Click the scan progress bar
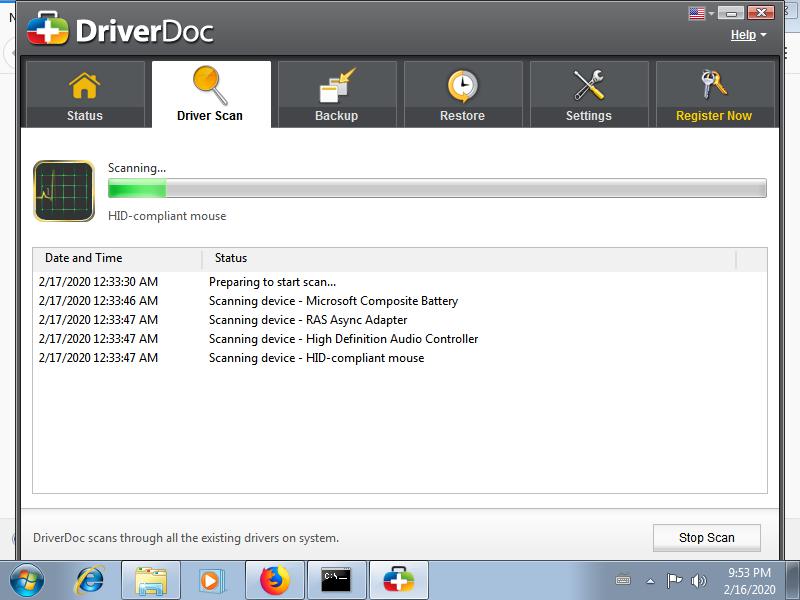The image size is (800, 600). (x=437, y=188)
